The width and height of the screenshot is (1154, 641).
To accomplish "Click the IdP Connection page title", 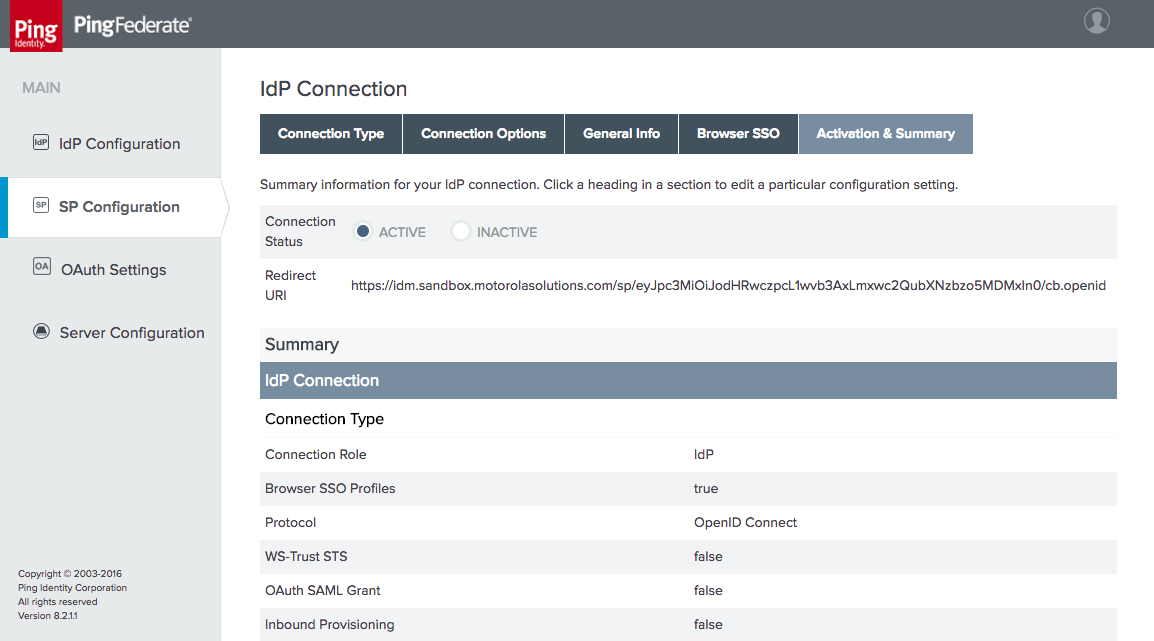I will coord(333,88).
